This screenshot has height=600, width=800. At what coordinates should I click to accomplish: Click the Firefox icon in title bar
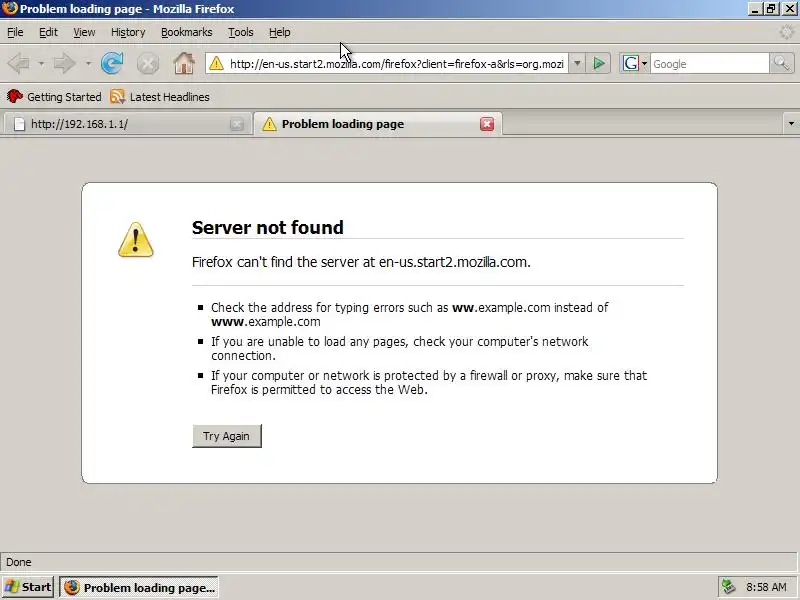click(x=9, y=9)
